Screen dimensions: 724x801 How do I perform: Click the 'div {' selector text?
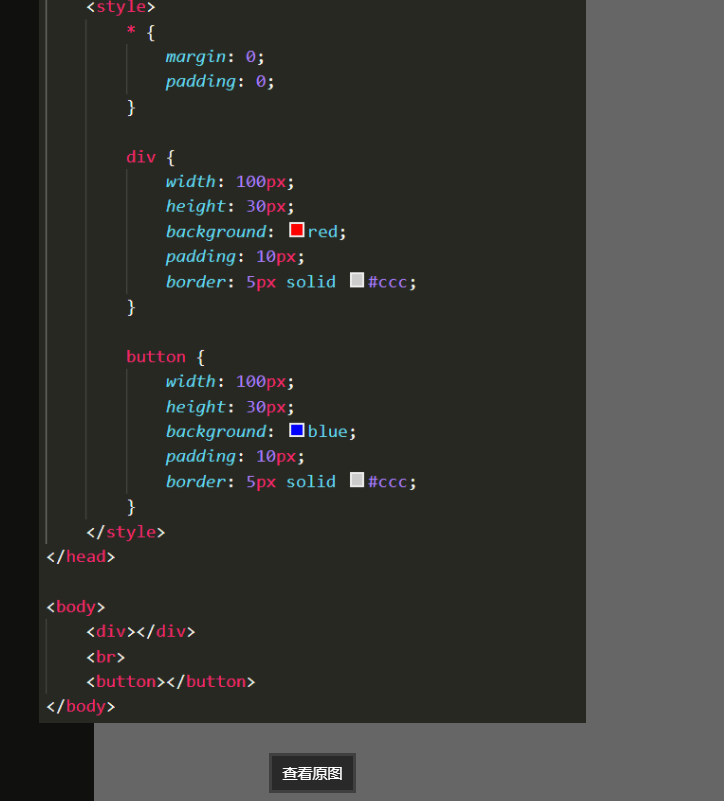coord(150,157)
